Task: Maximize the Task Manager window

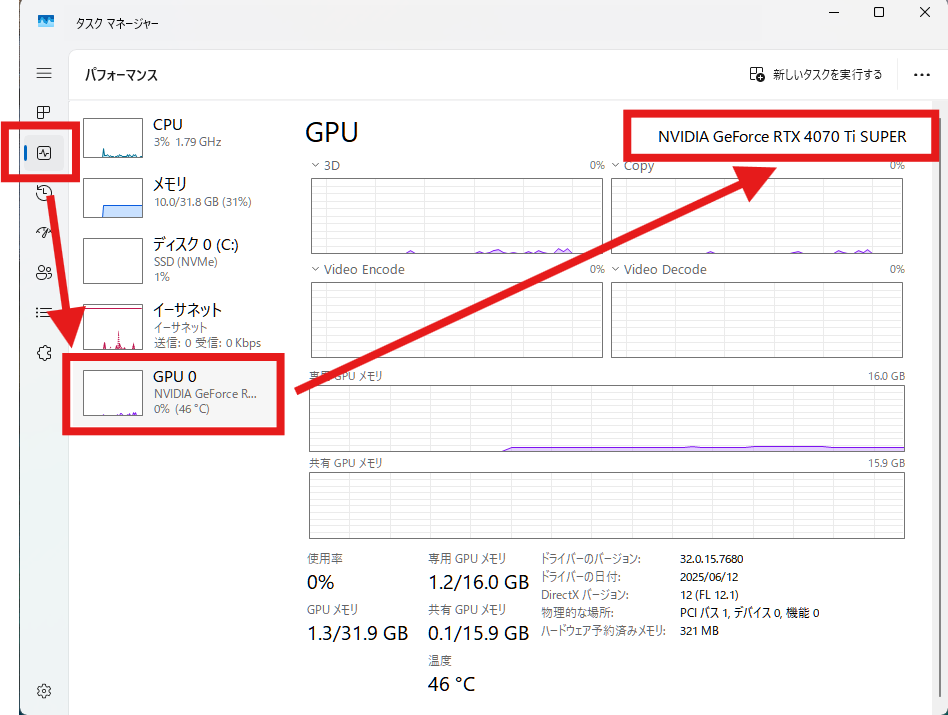Action: pos(879,12)
